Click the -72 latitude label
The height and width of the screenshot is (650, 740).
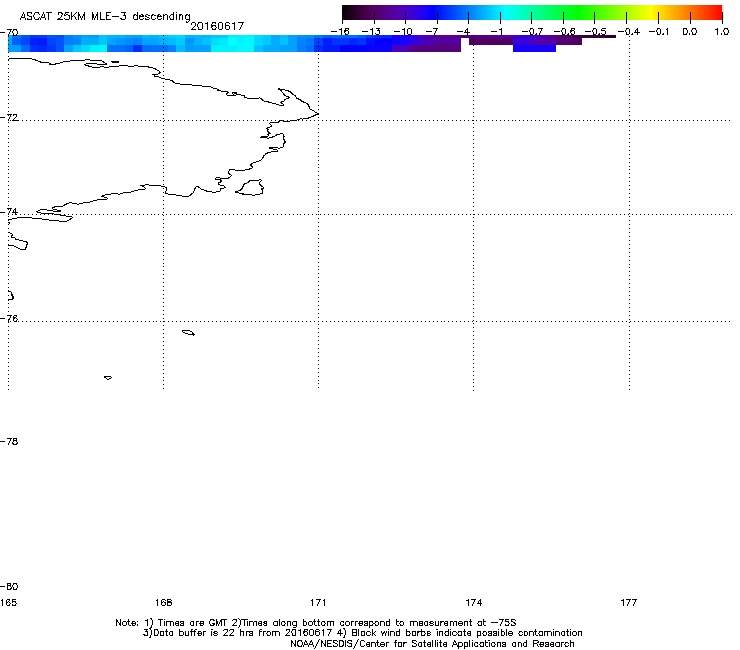click(9, 117)
